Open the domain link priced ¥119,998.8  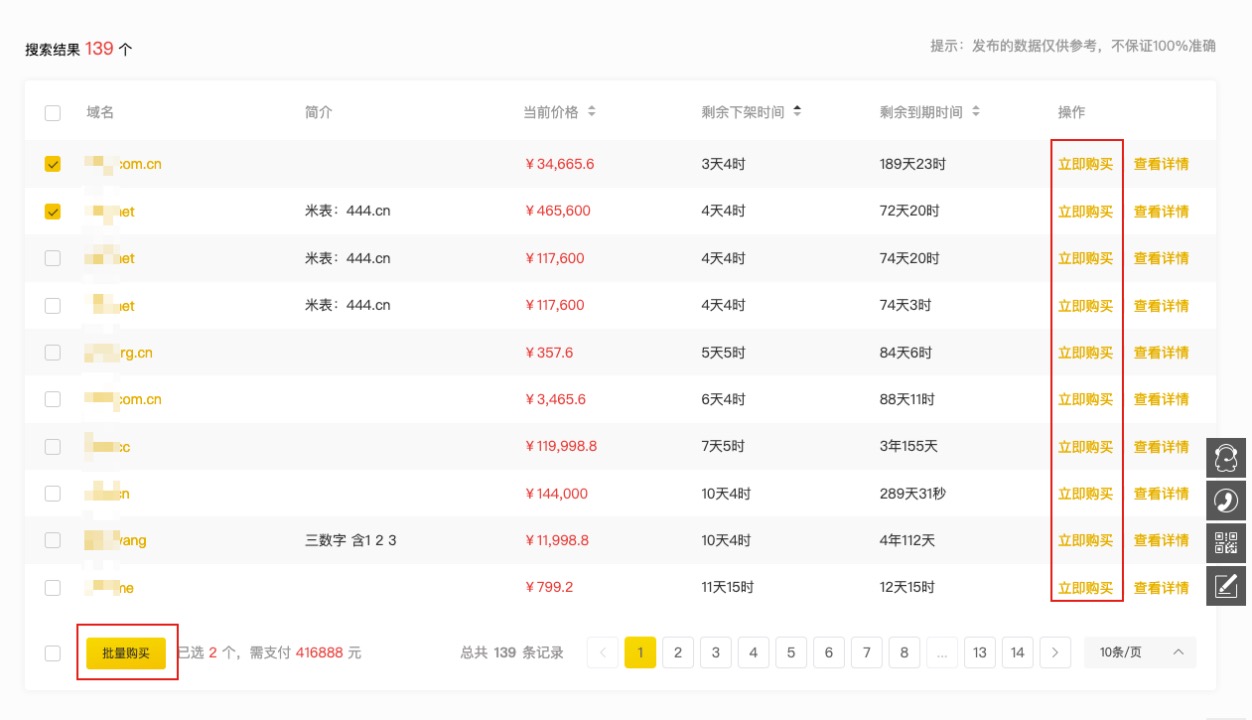(x=108, y=447)
